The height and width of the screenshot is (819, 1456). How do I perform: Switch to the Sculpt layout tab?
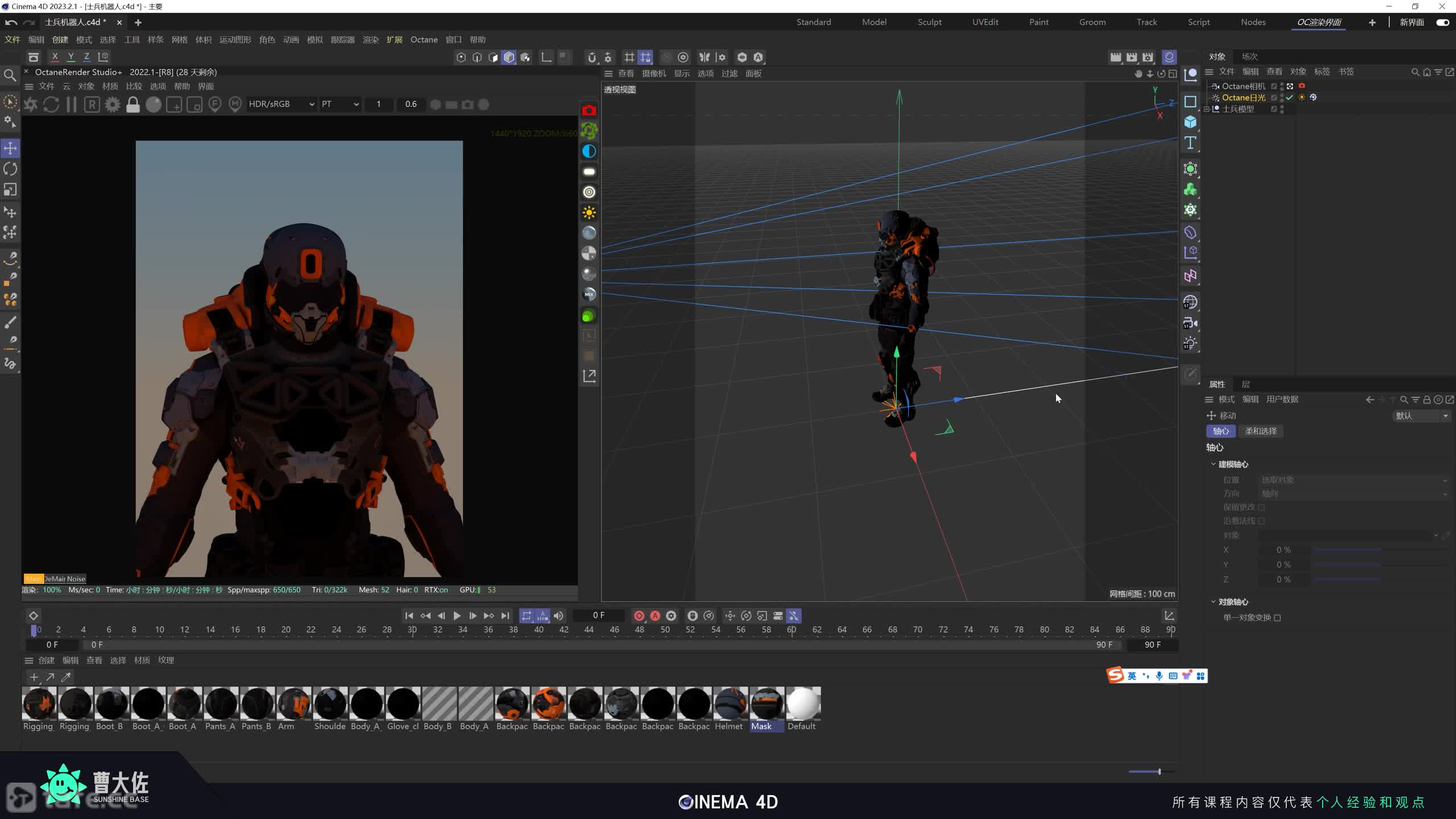(929, 22)
